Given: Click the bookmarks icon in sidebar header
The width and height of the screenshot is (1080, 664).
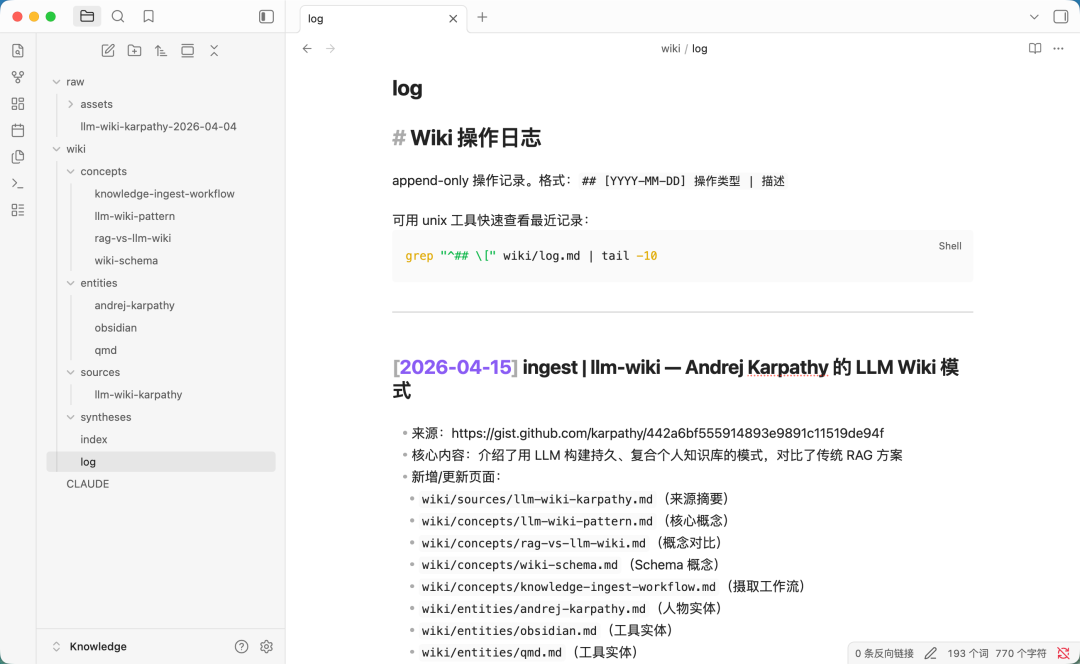Looking at the screenshot, I should point(148,17).
